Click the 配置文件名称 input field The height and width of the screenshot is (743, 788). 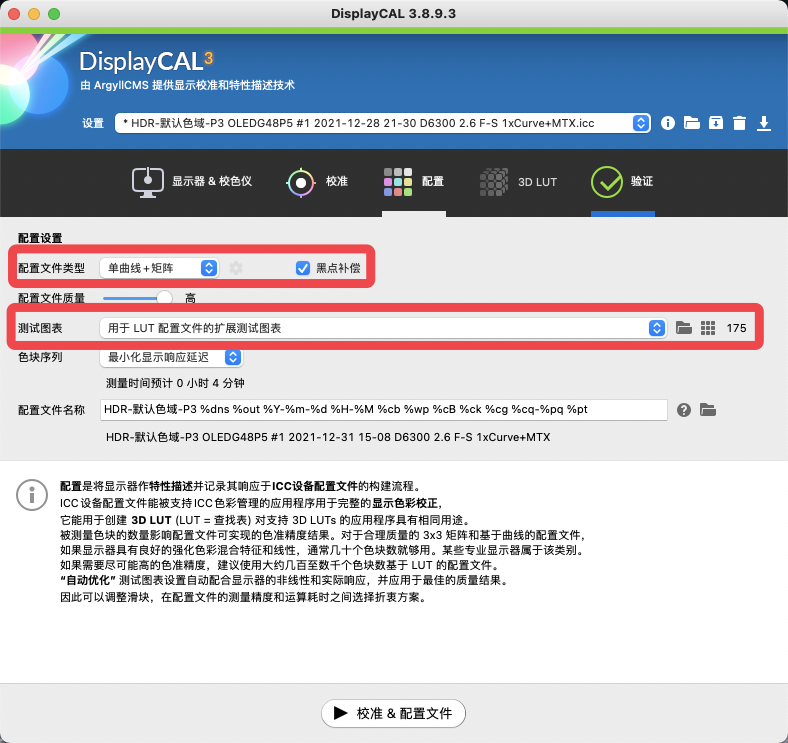[383, 410]
